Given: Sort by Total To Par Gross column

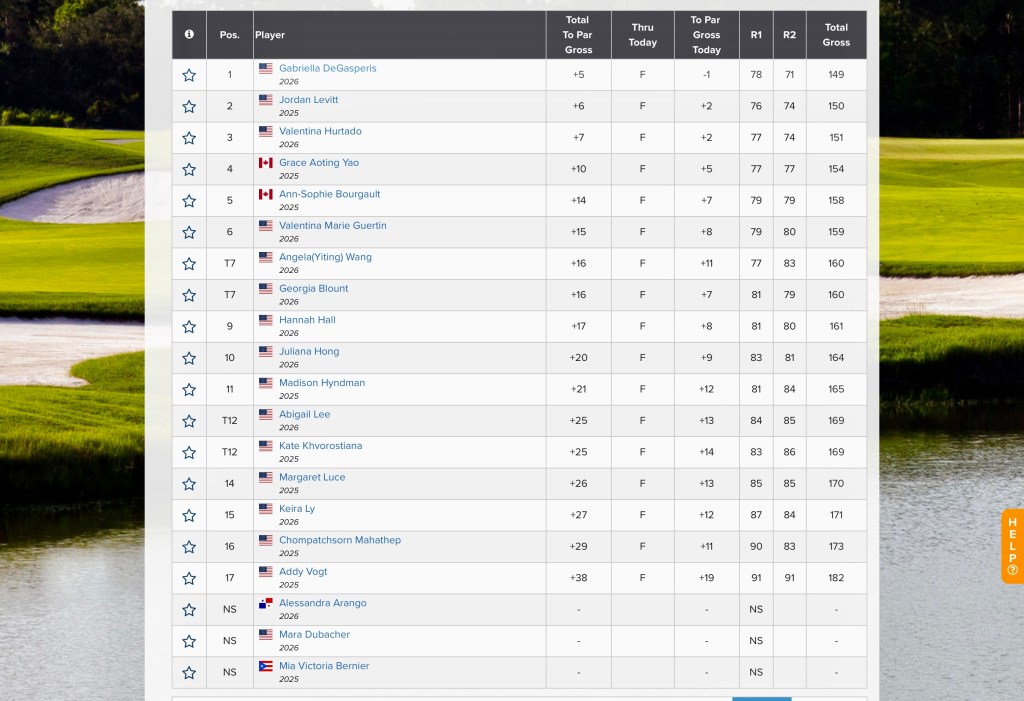Looking at the screenshot, I should (x=578, y=35).
